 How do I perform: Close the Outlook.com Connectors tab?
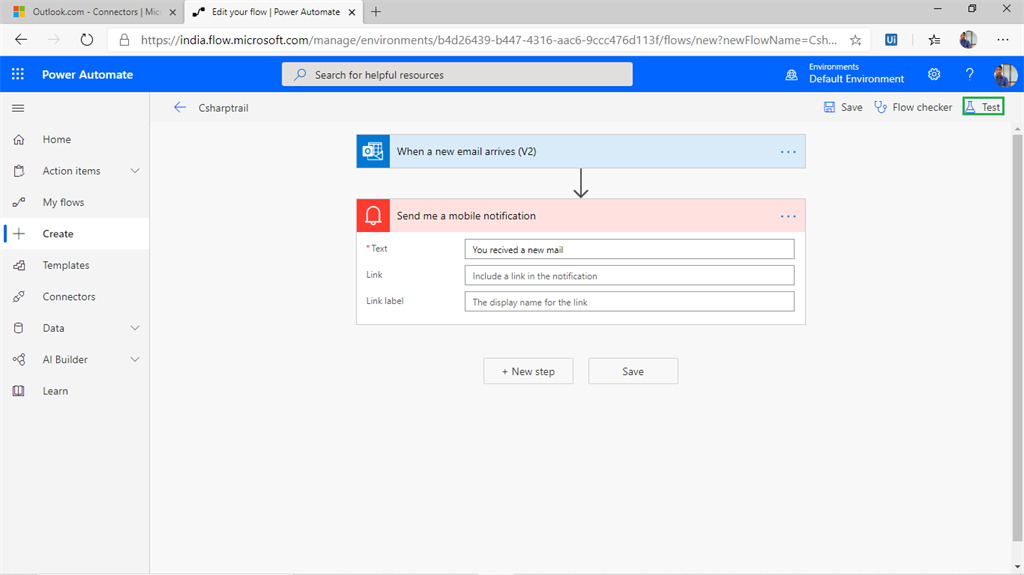(x=172, y=12)
